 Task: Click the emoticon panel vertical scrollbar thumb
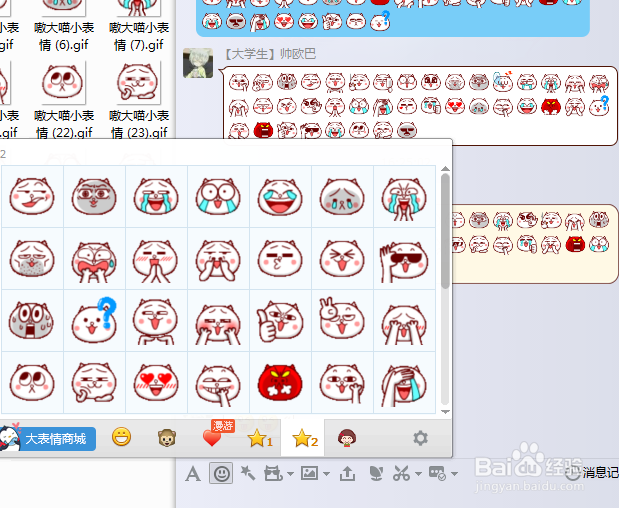point(445,231)
